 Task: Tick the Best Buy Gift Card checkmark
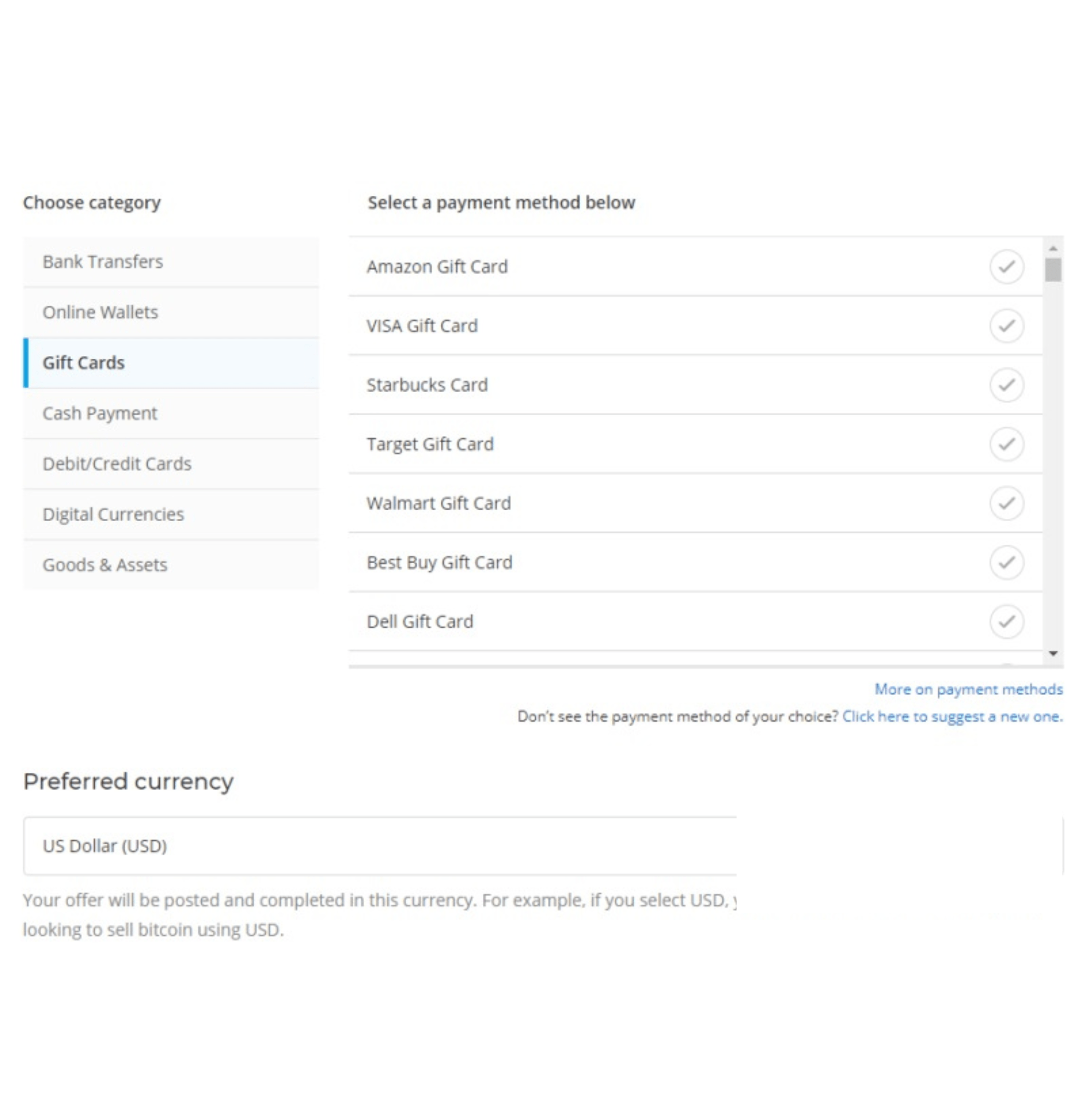click(x=1006, y=562)
